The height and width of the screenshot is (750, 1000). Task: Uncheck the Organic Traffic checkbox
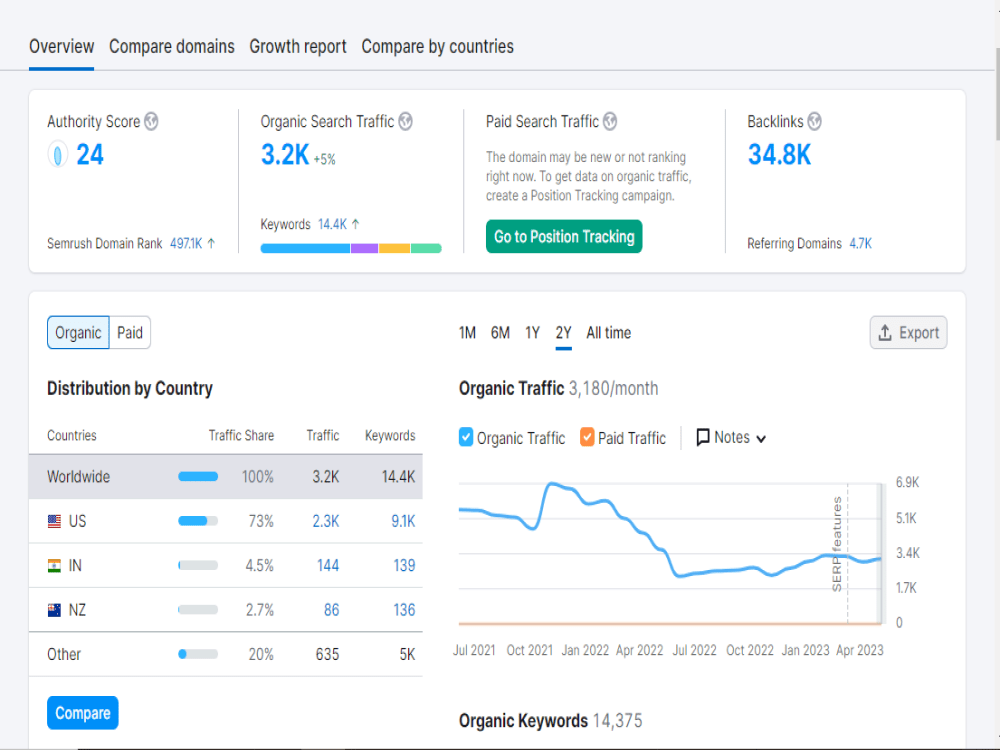point(466,438)
